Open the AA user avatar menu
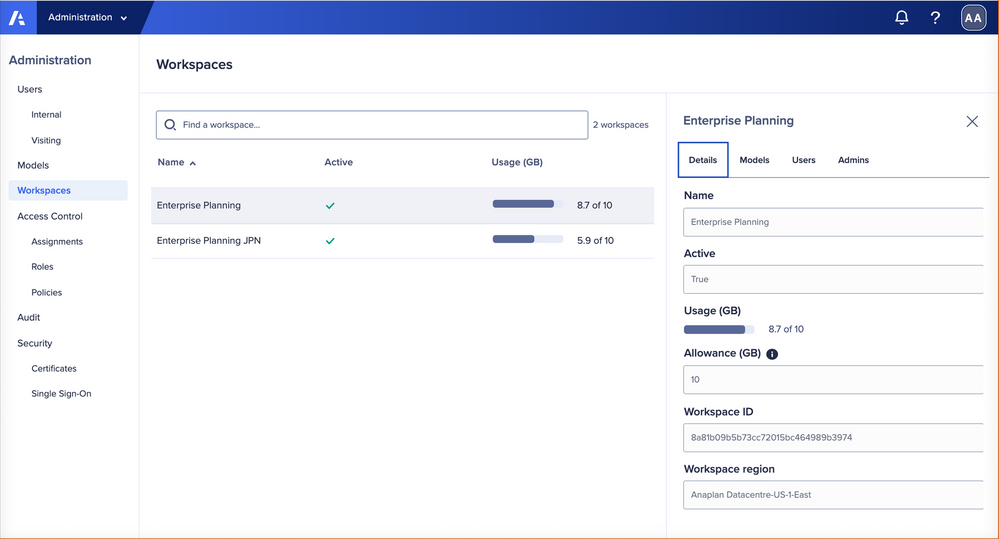The width and height of the screenshot is (999, 539). (x=972, y=18)
